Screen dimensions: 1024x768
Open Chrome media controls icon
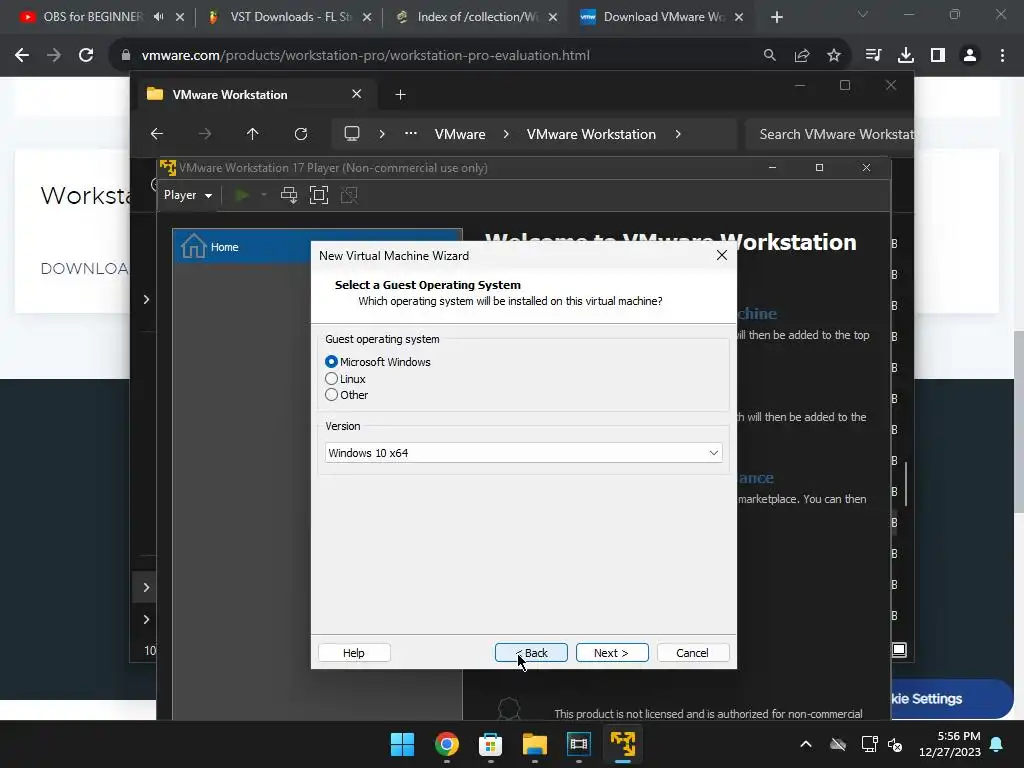873,56
